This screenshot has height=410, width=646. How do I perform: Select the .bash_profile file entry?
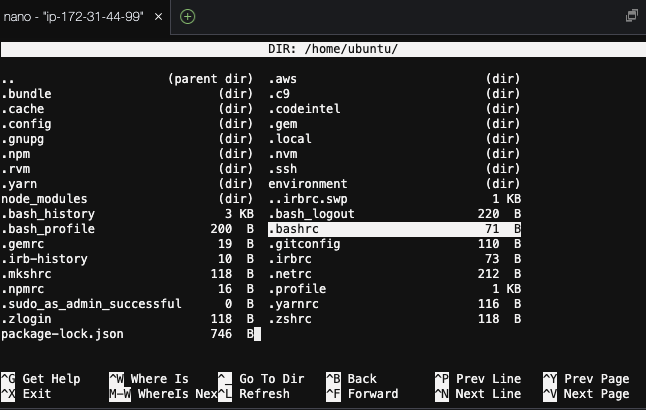coord(127,229)
